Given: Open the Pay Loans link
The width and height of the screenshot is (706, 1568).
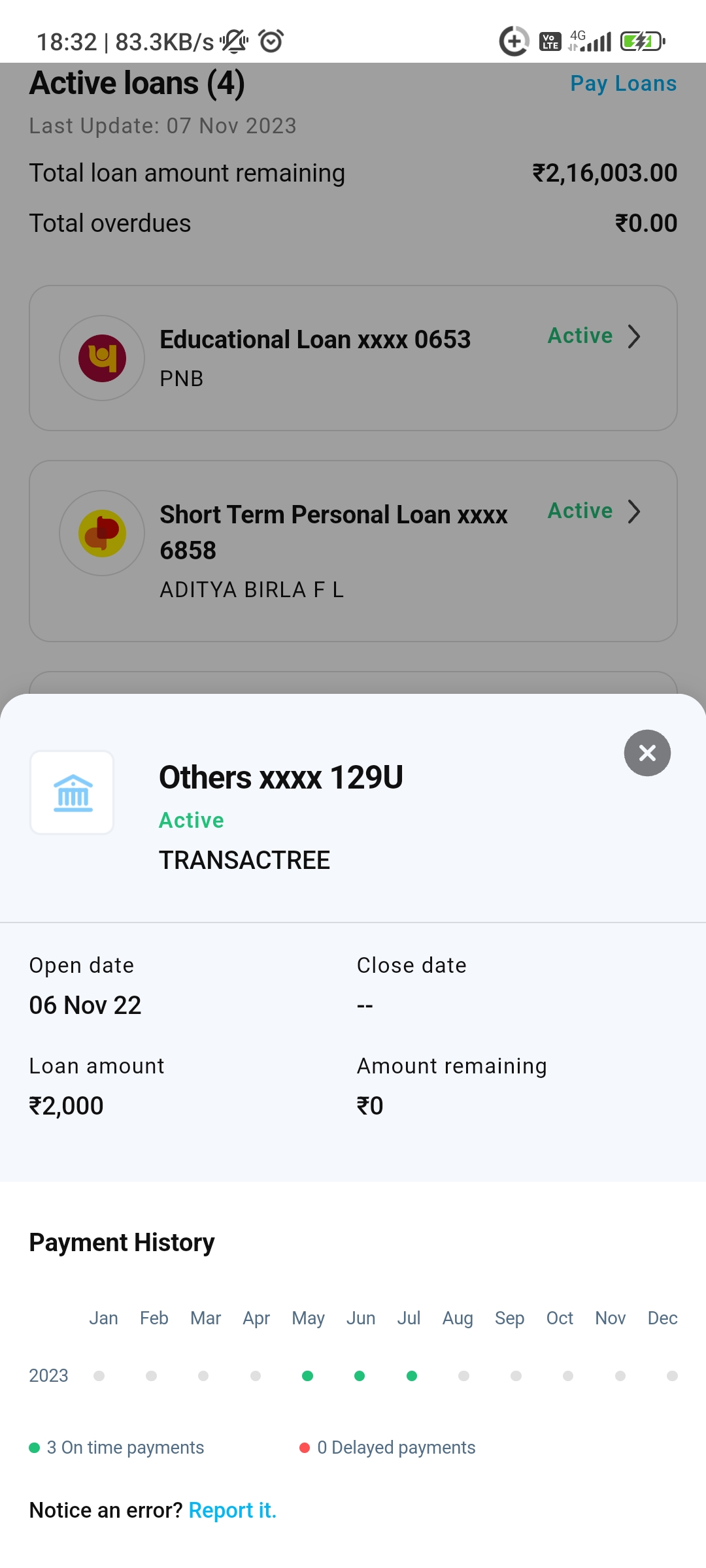Looking at the screenshot, I should pyautogui.click(x=623, y=84).
